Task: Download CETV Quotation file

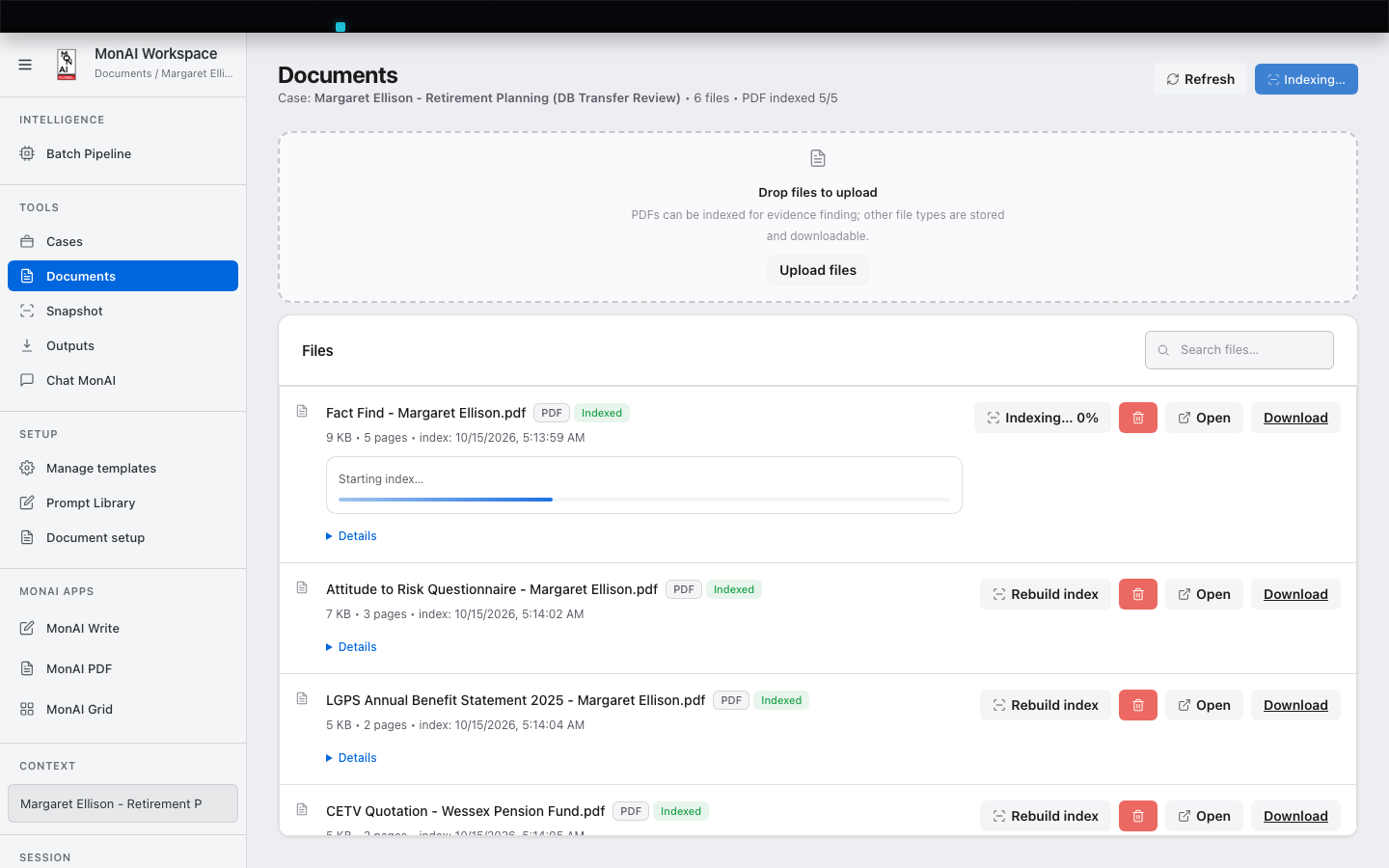Action: [x=1295, y=816]
